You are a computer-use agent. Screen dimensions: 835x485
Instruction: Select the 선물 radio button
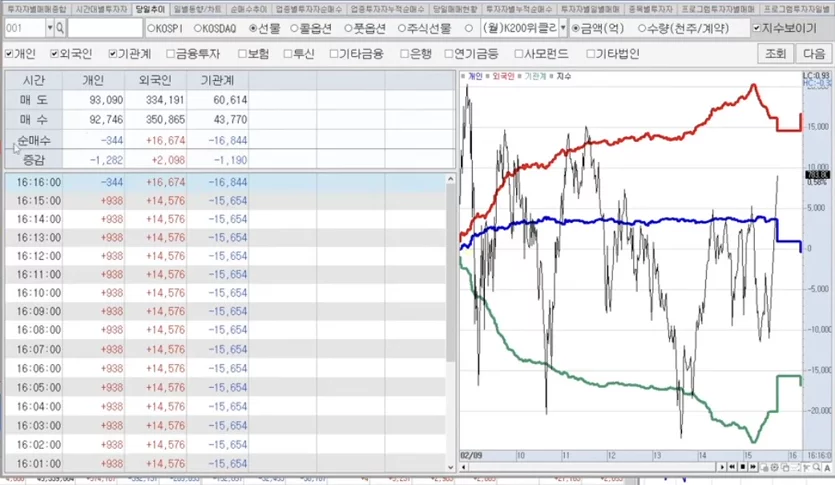click(x=253, y=28)
